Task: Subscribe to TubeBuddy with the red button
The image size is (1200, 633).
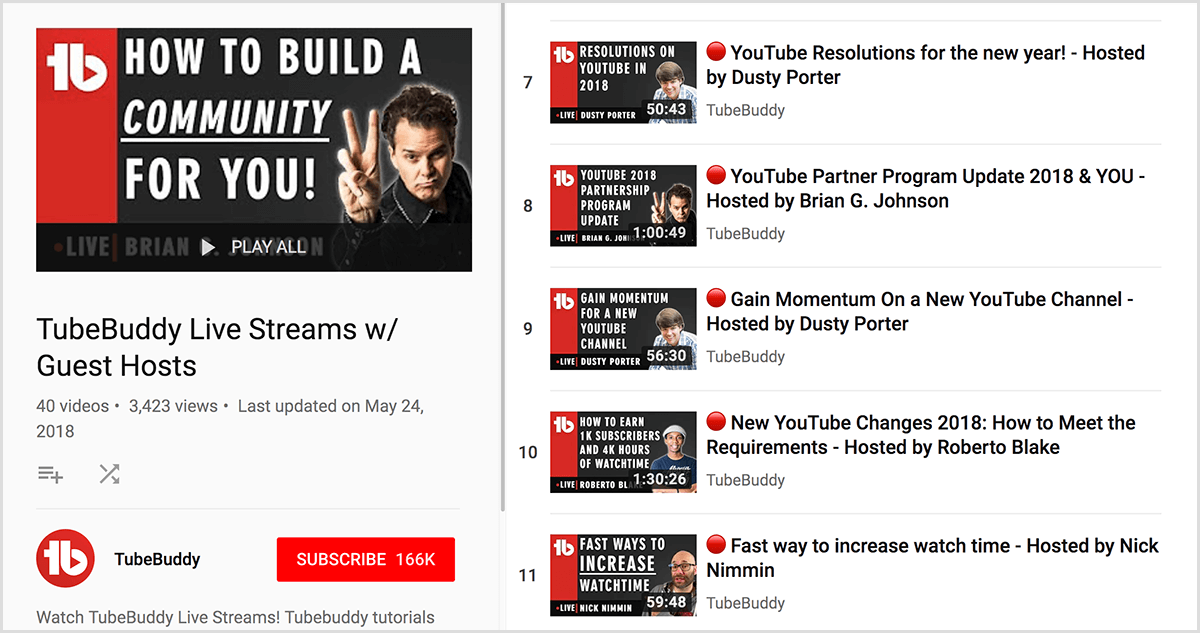Action: [366, 559]
